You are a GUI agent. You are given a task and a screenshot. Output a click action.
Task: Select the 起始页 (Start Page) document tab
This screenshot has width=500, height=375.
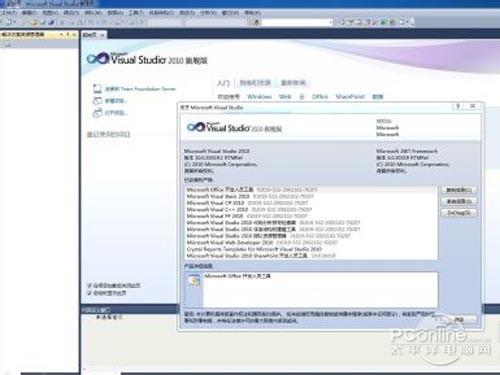point(90,35)
